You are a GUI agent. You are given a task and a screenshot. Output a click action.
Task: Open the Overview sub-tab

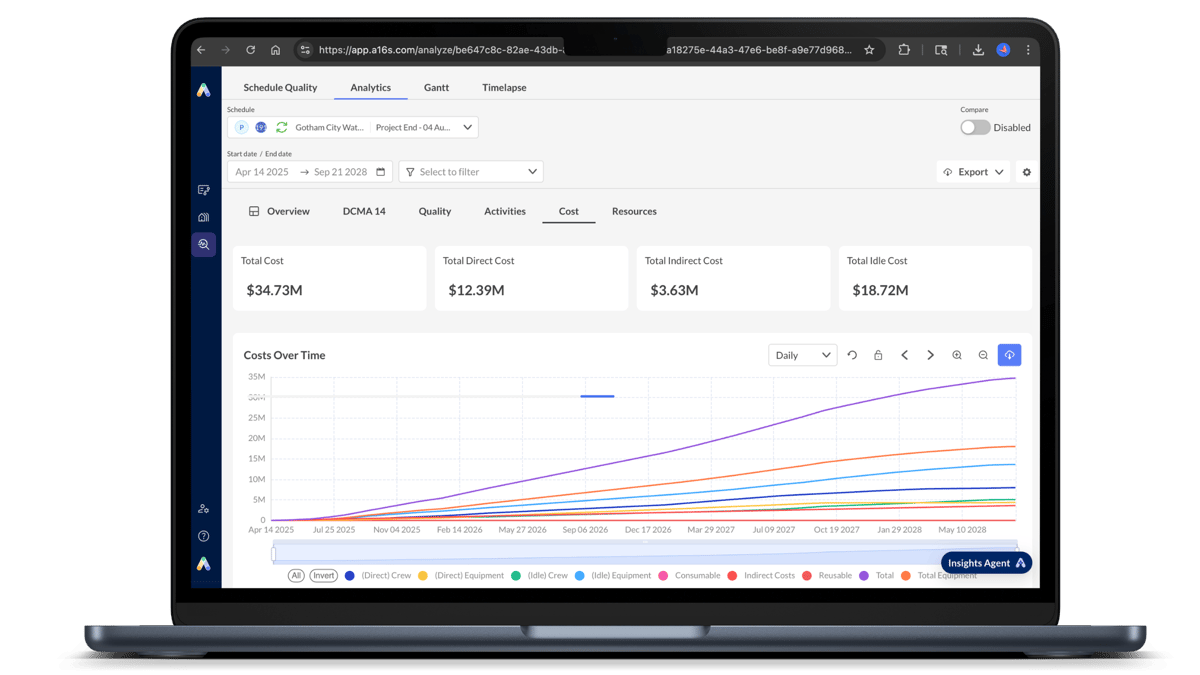(279, 212)
